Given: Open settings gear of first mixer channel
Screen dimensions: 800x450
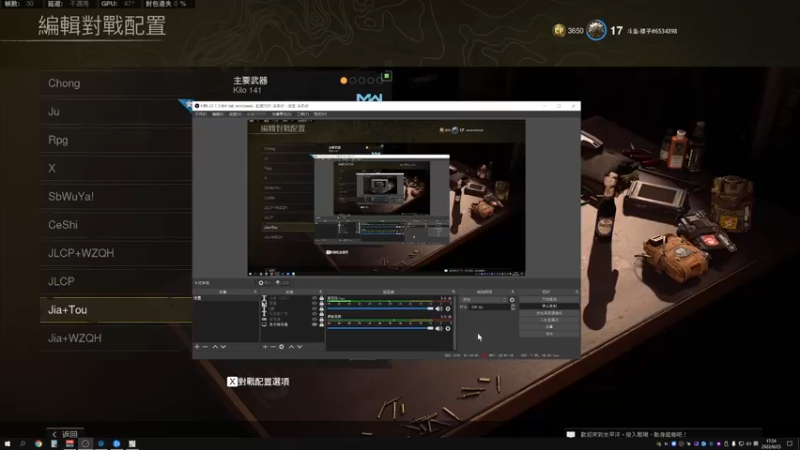Looking at the screenshot, I should point(448,309).
